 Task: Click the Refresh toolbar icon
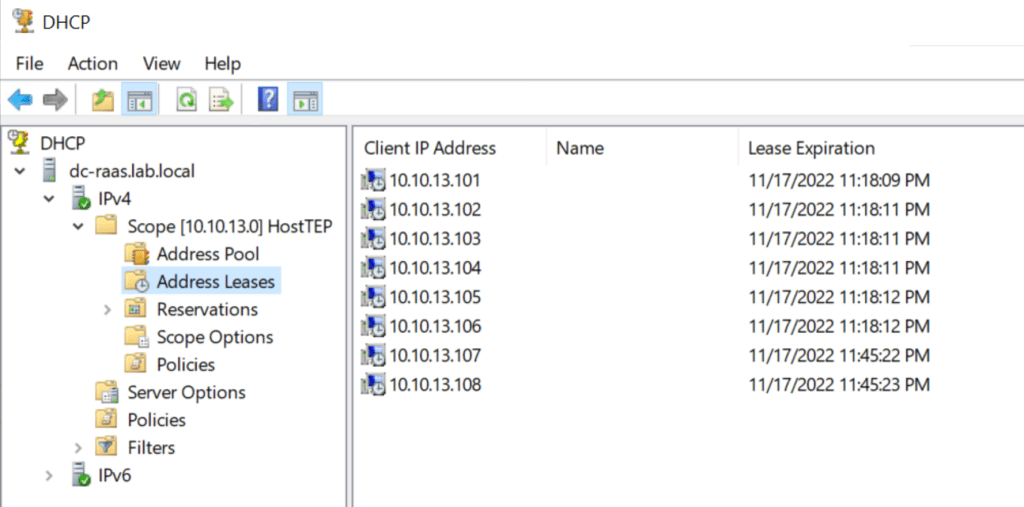pyautogui.click(x=186, y=100)
